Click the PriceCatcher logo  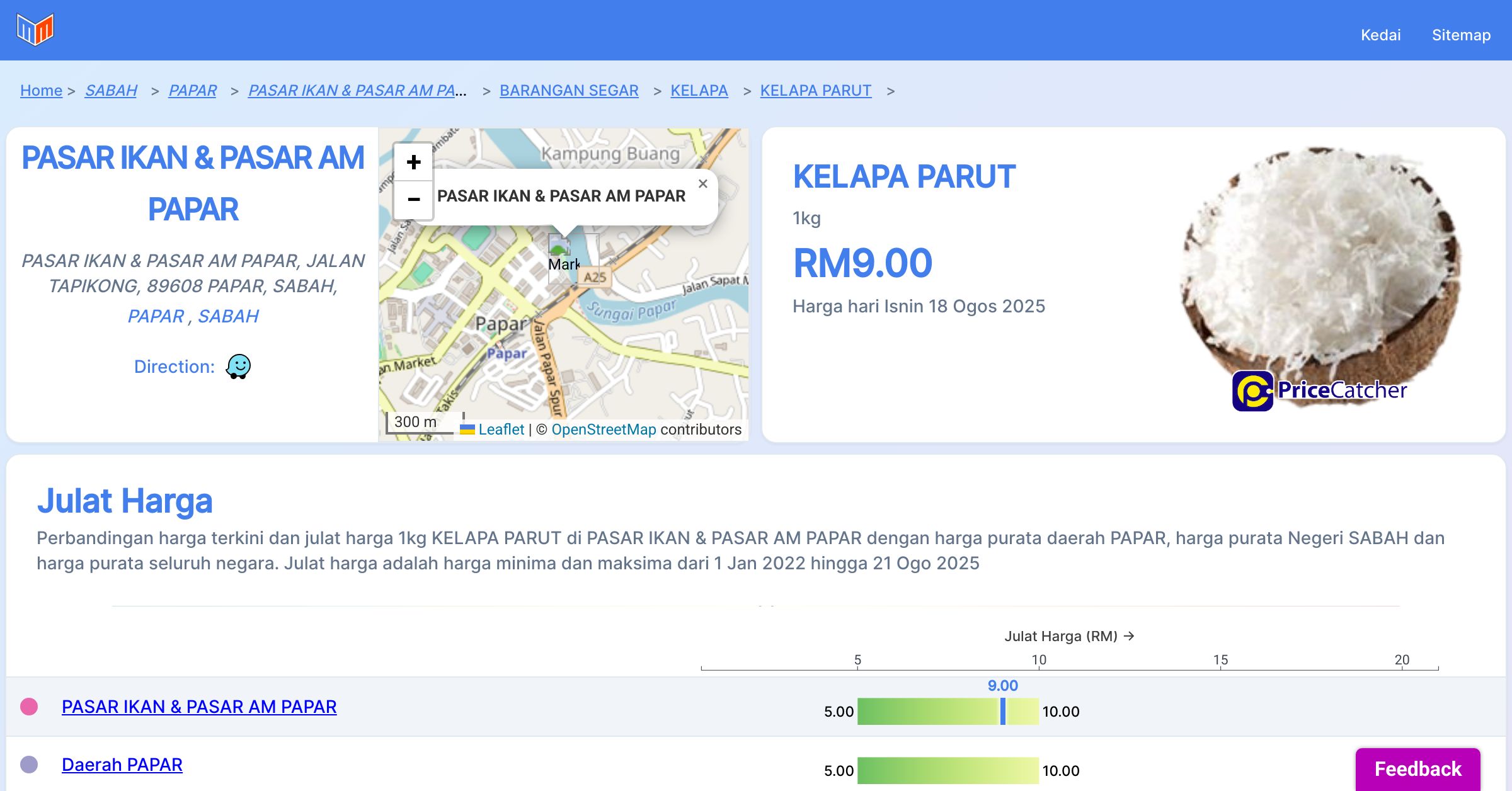click(1320, 390)
